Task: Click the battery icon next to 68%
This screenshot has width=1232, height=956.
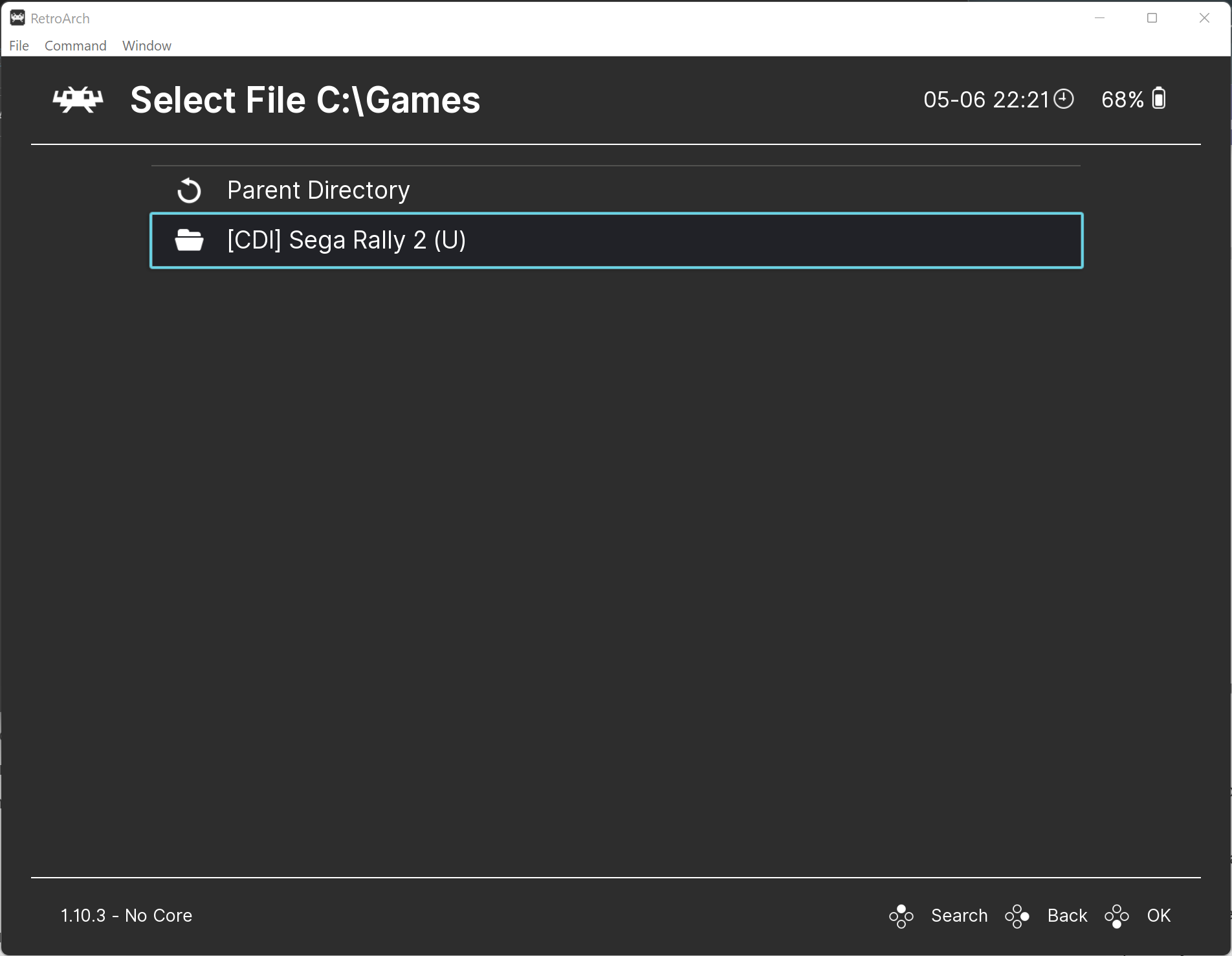Action: 1159,98
